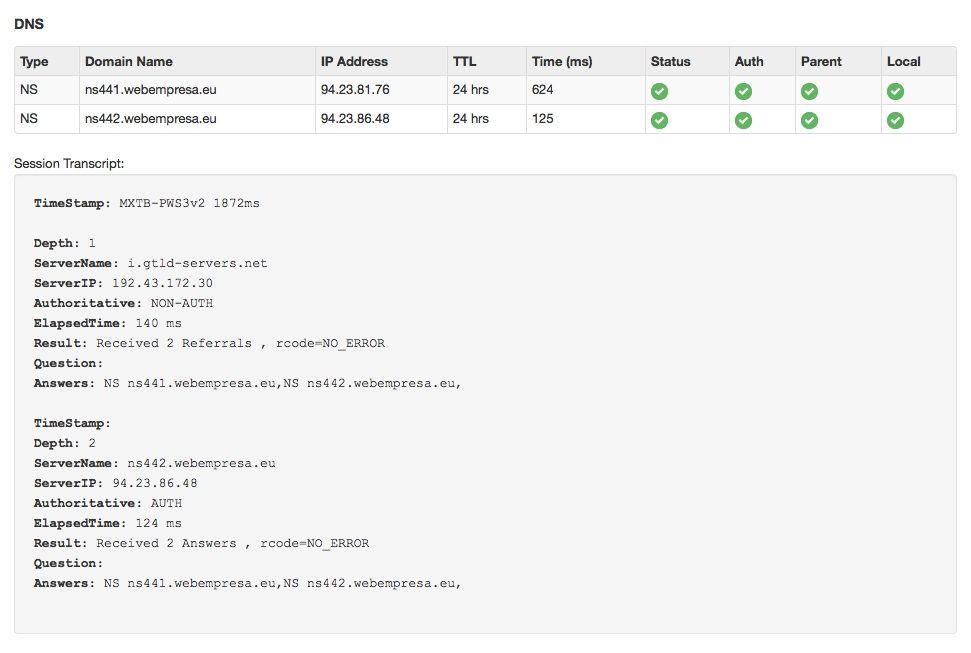This screenshot has height=653, width=971.
Task: Click the Session Transcript label
Action: point(69,164)
